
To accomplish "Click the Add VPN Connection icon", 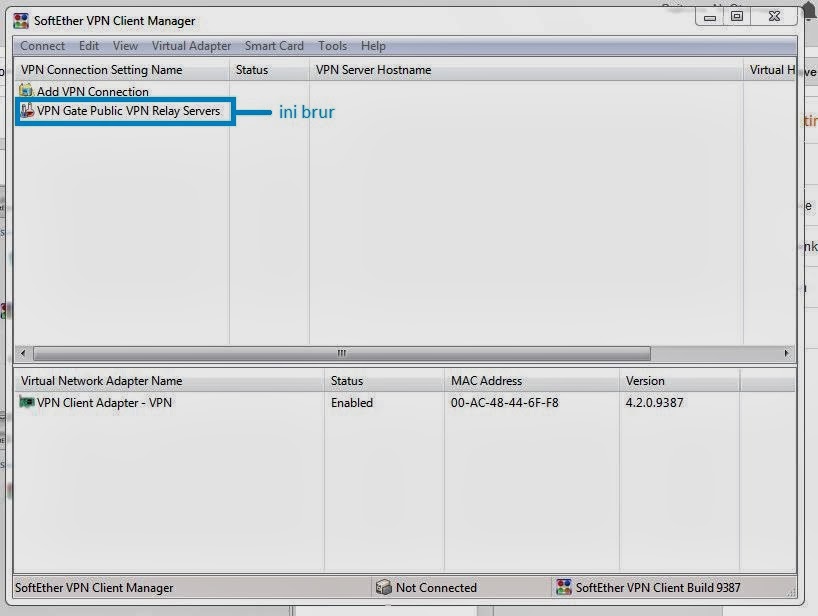I will click(26, 91).
